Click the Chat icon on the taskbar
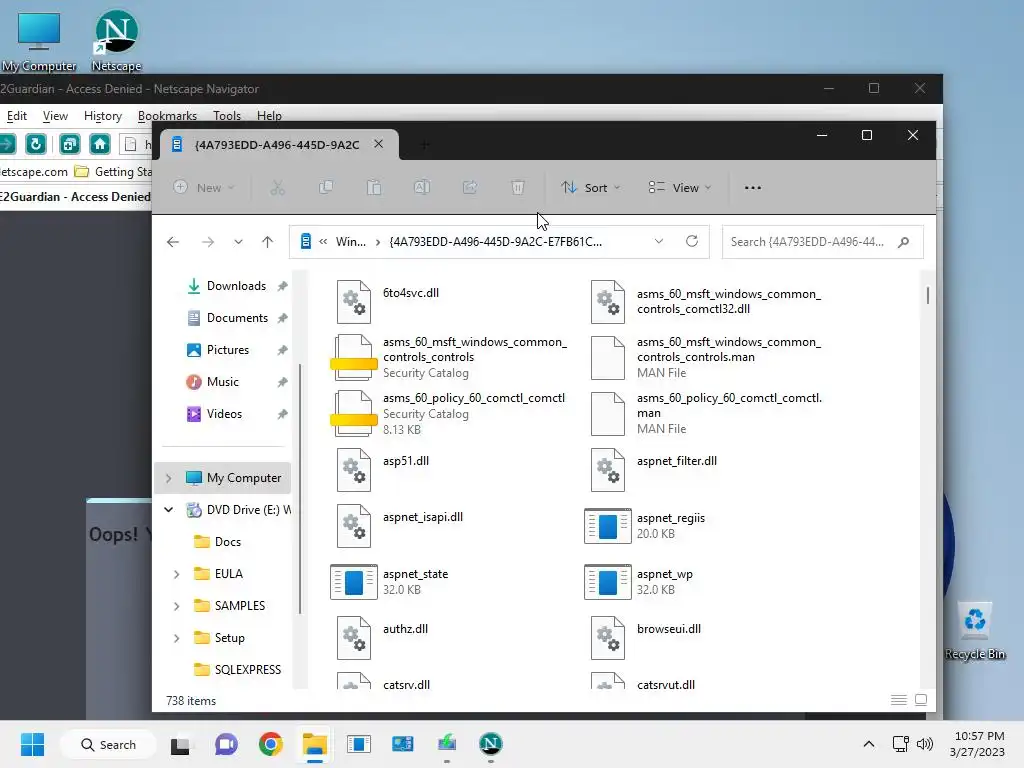This screenshot has width=1024, height=768. pyautogui.click(x=226, y=744)
